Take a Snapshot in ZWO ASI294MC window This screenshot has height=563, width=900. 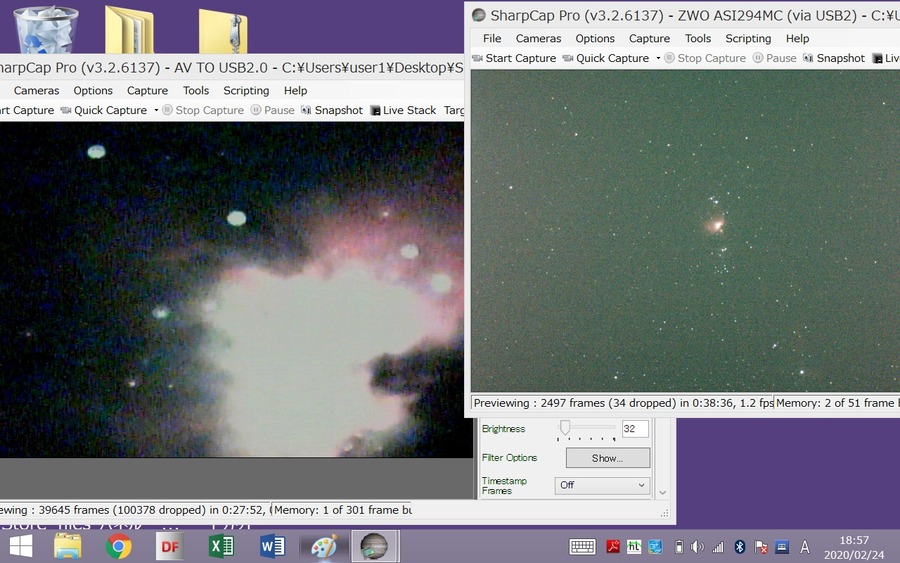[833, 58]
